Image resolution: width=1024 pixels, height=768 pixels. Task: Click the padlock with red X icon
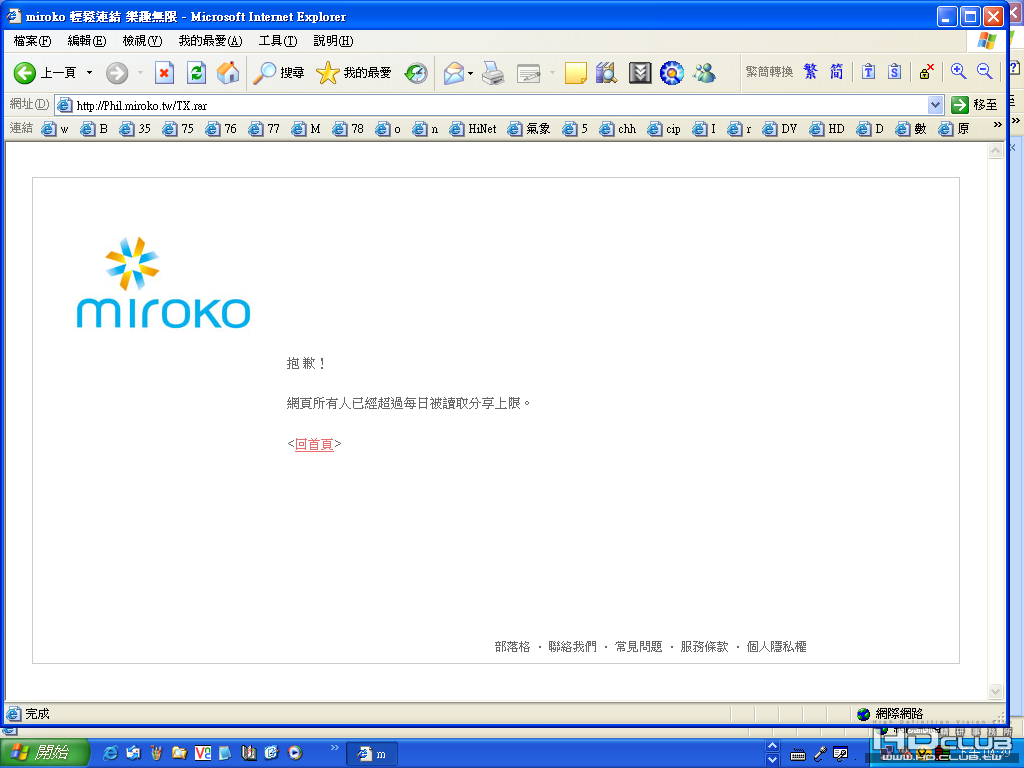[926, 72]
